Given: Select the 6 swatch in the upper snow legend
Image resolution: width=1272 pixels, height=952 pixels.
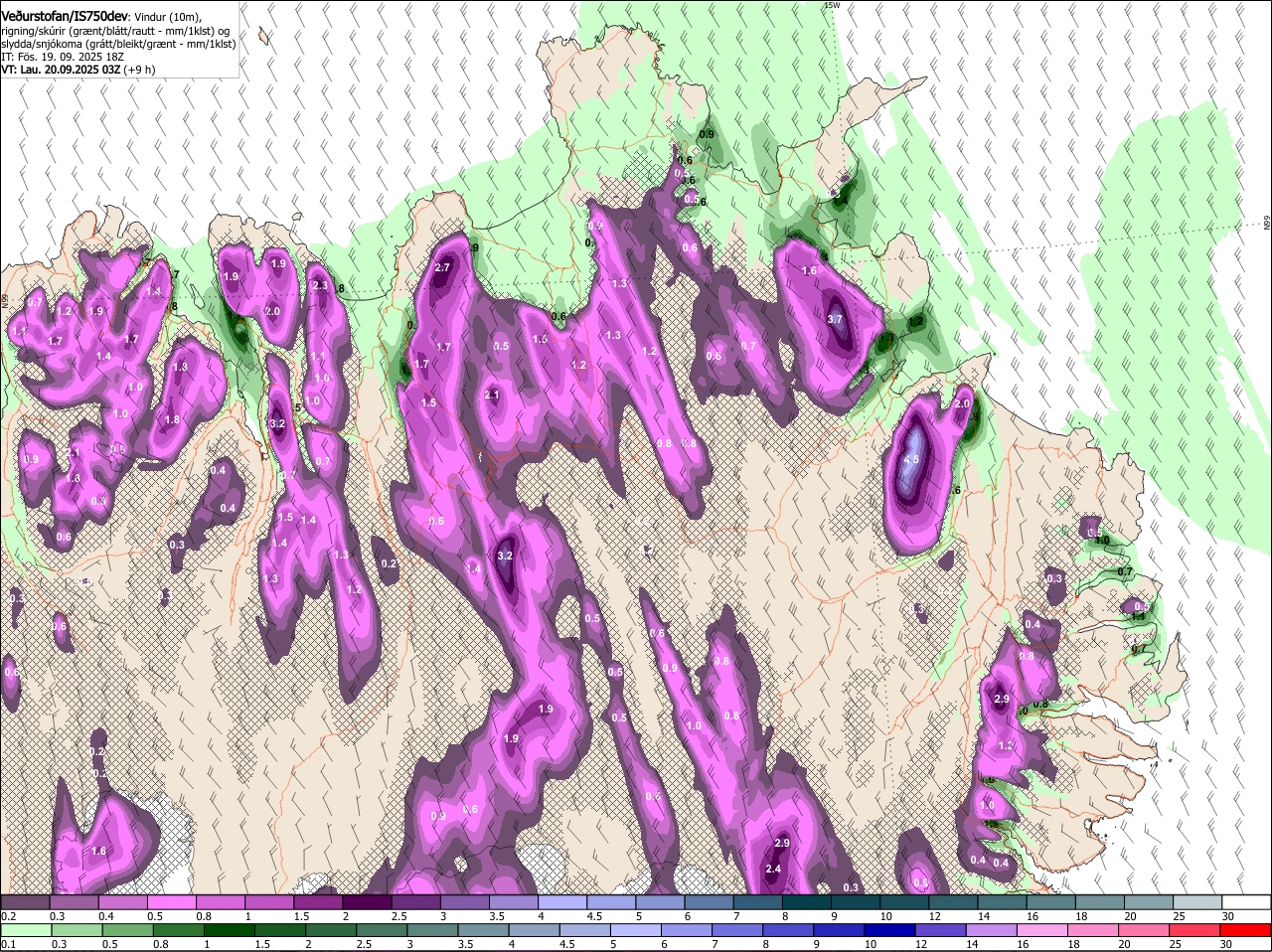Looking at the screenshot, I should click(708, 902).
